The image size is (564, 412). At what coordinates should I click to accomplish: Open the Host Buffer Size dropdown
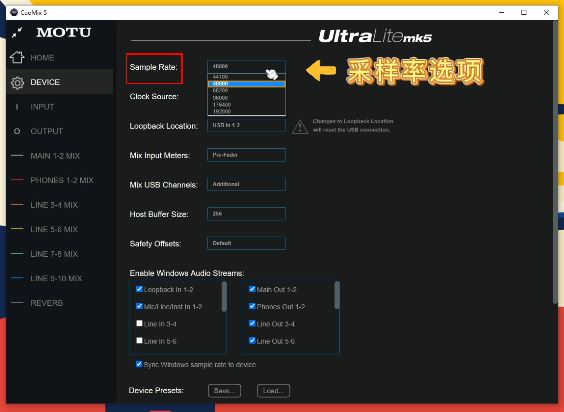(246, 214)
